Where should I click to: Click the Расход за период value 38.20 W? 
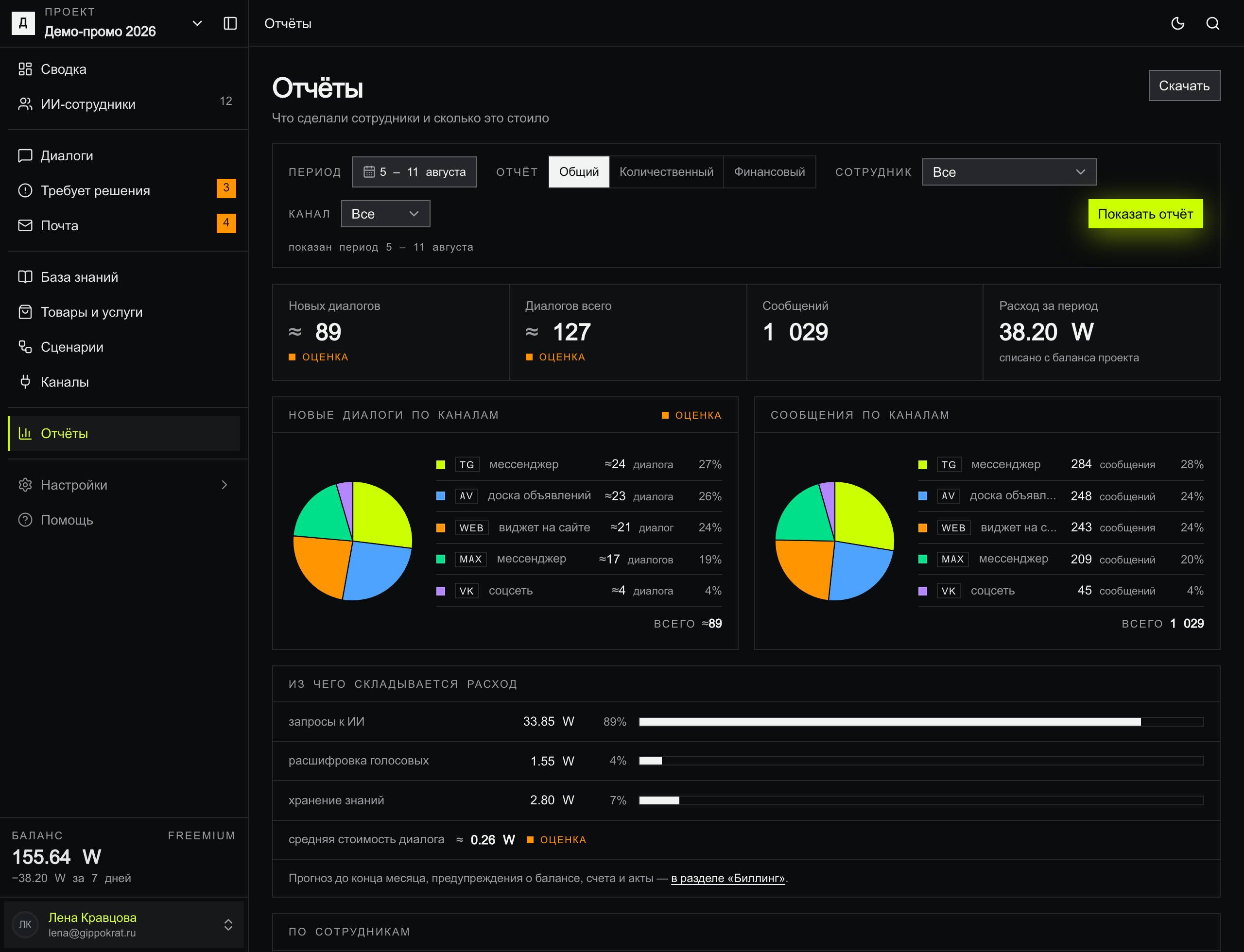tap(1046, 331)
